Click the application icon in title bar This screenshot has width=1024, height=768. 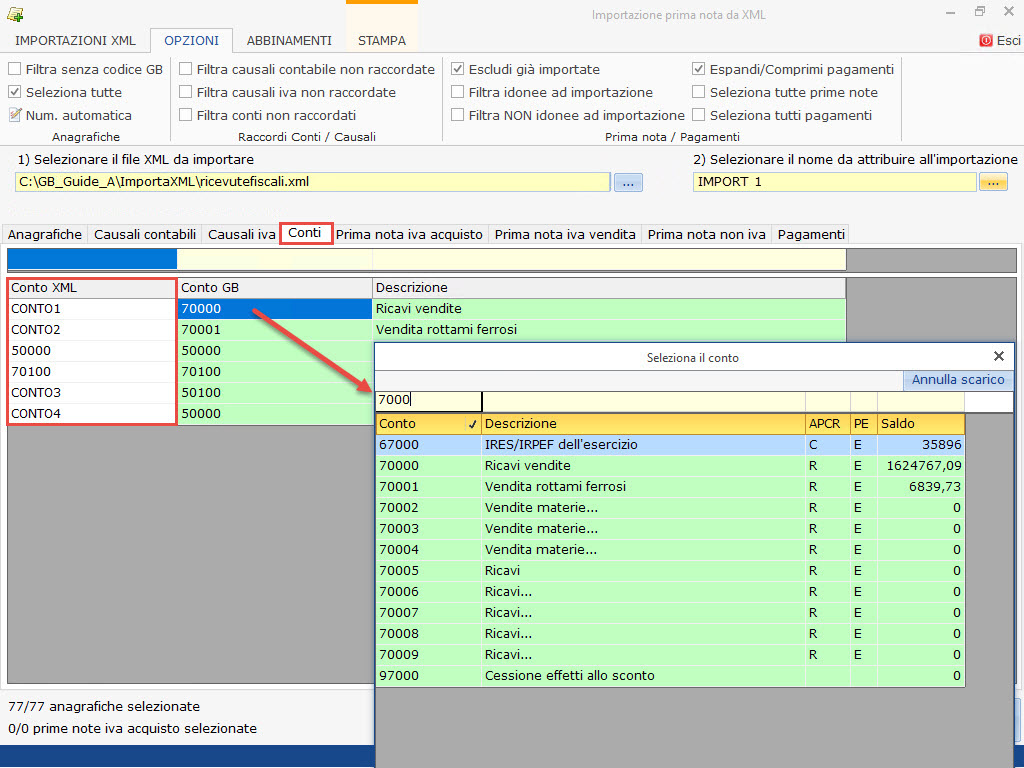pos(15,15)
